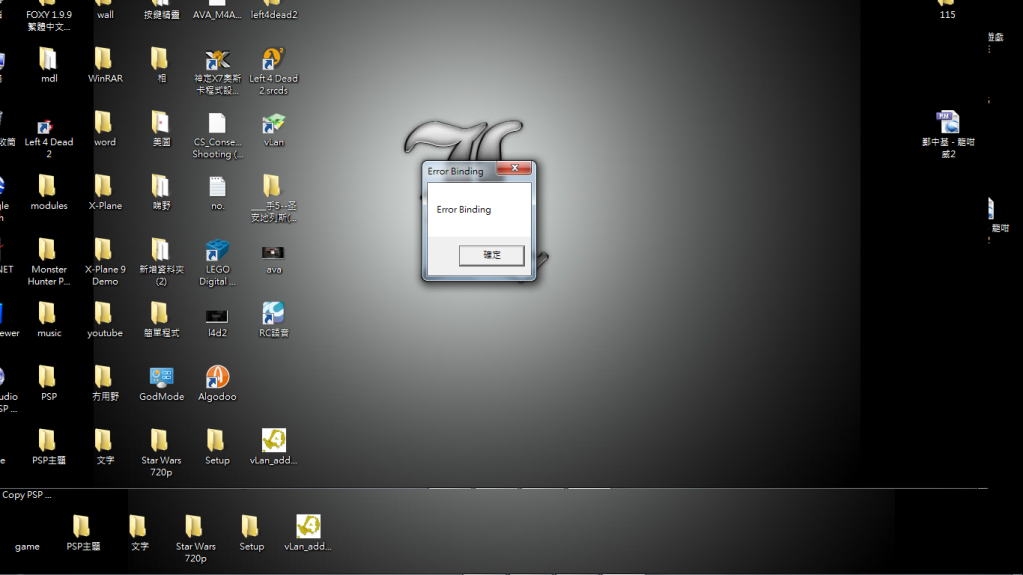Click the ava image file icon

pyautogui.click(x=273, y=252)
